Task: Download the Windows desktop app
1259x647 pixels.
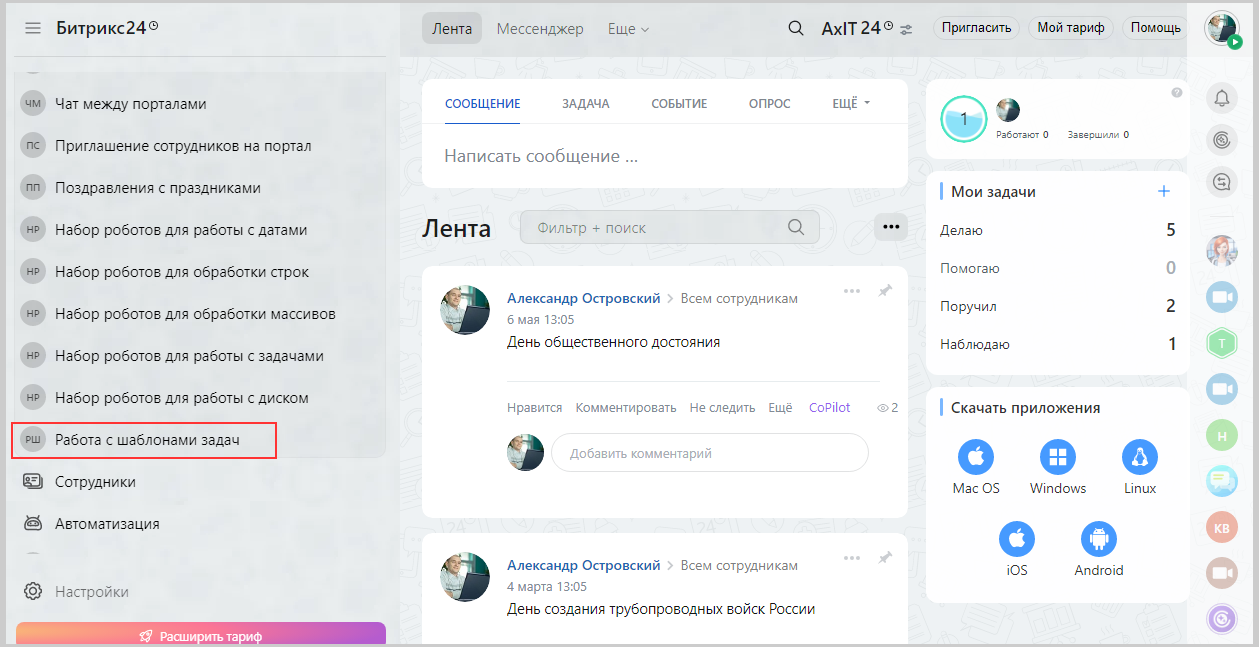Action: pos(1057,458)
